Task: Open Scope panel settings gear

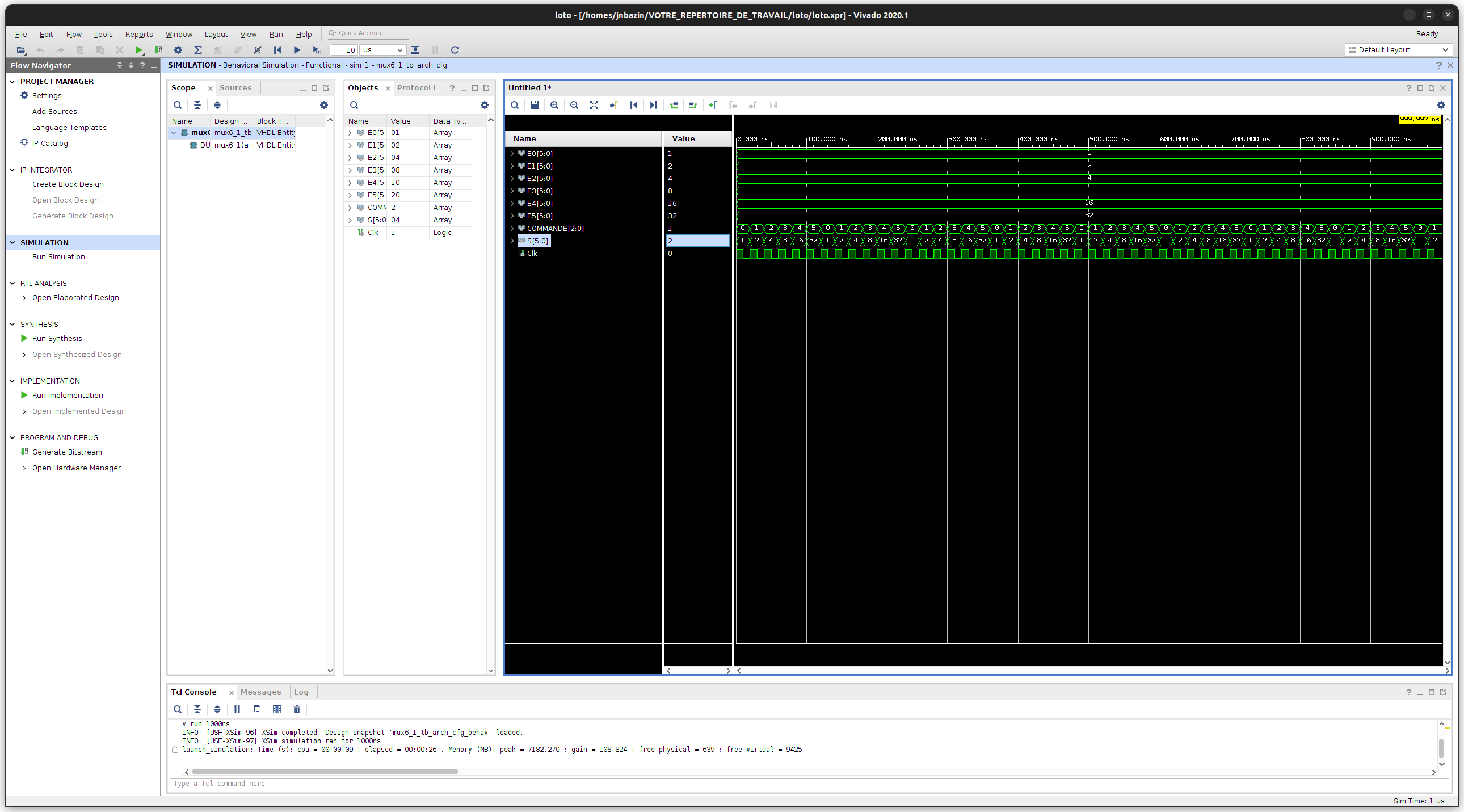Action: (324, 105)
